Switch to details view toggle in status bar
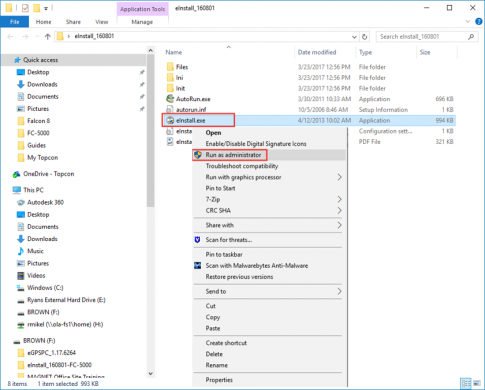This screenshot has width=485, height=390. pos(466,383)
